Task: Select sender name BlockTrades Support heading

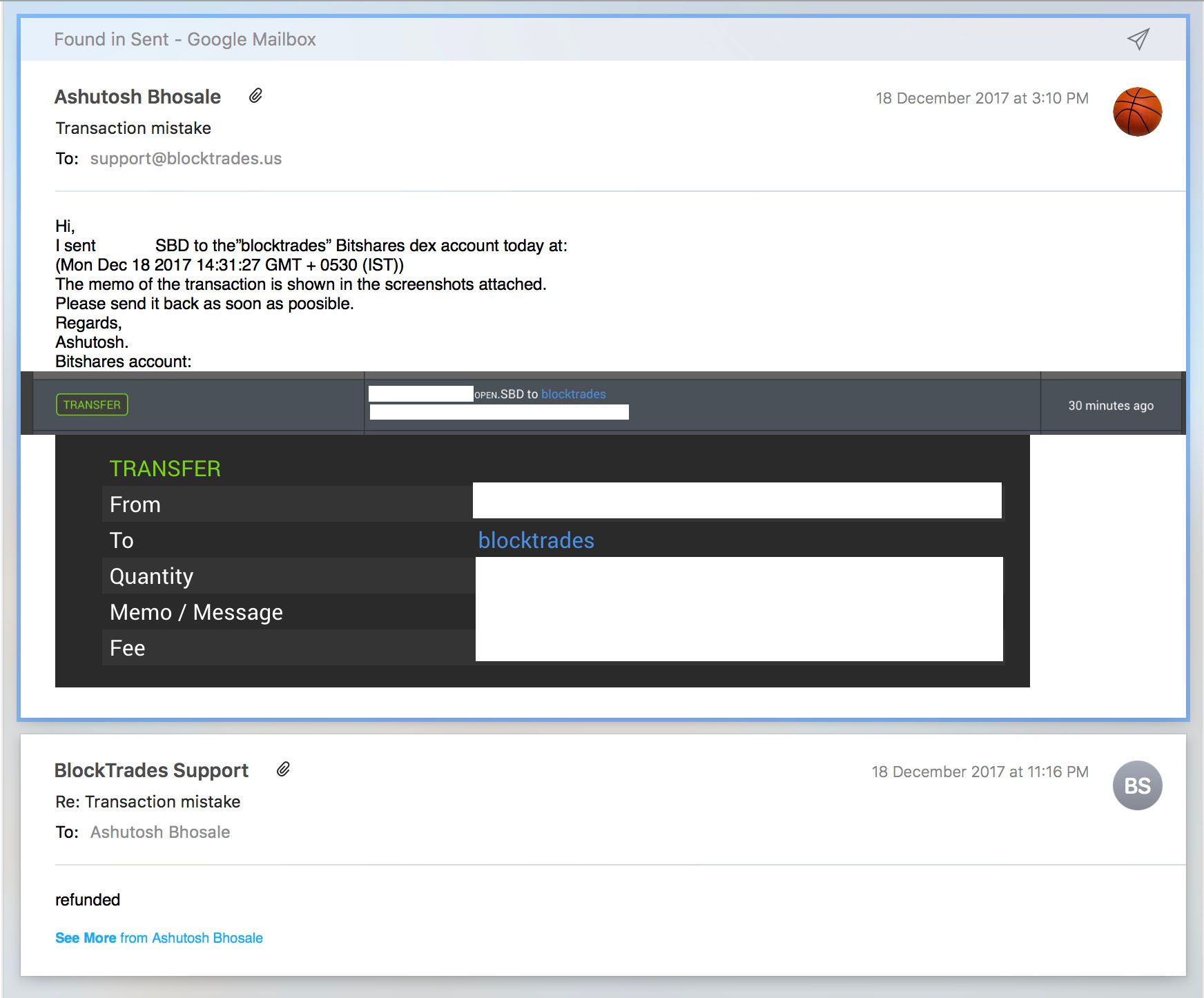Action: (x=151, y=770)
